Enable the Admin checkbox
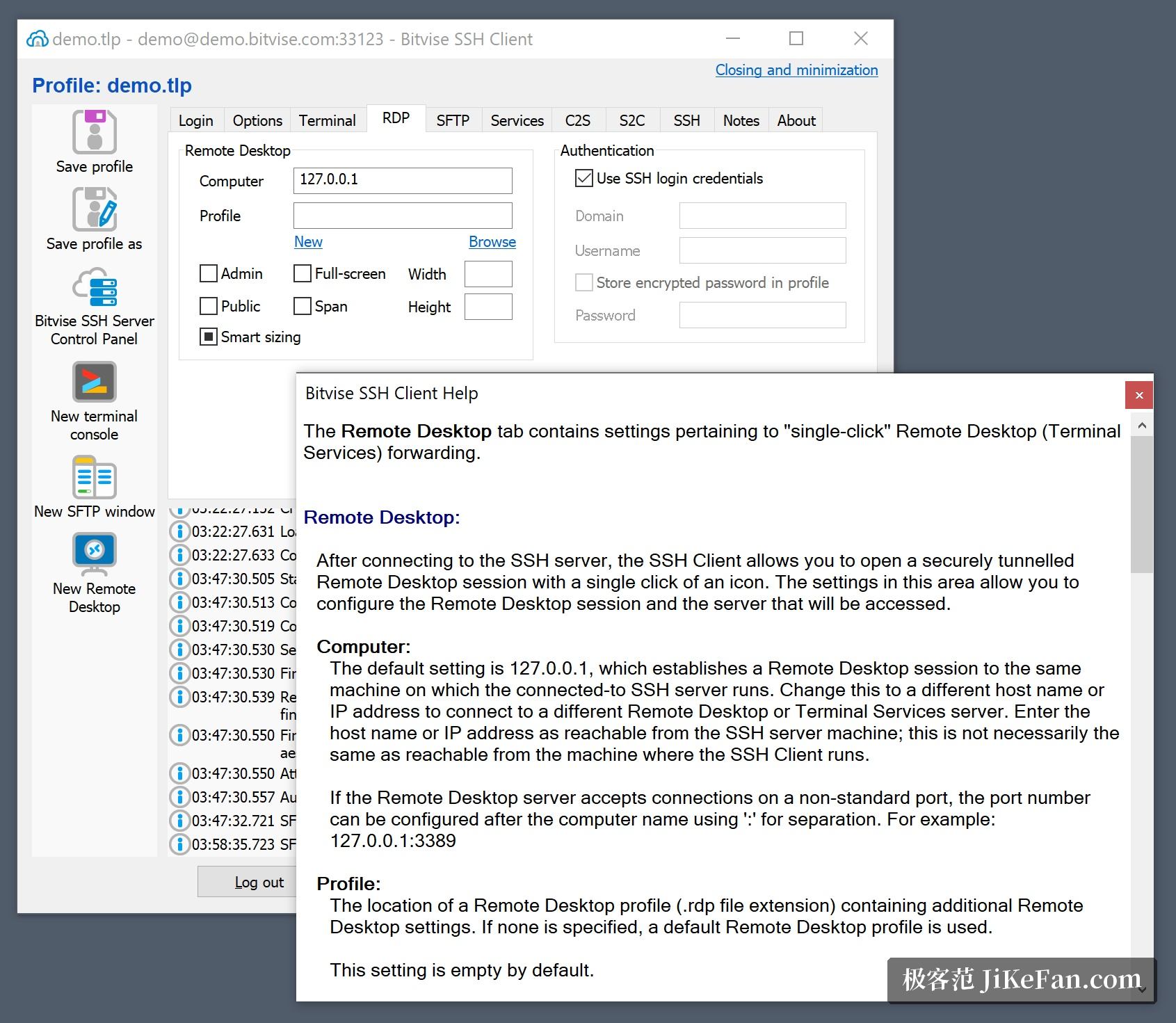The height and width of the screenshot is (1023, 1176). click(208, 273)
